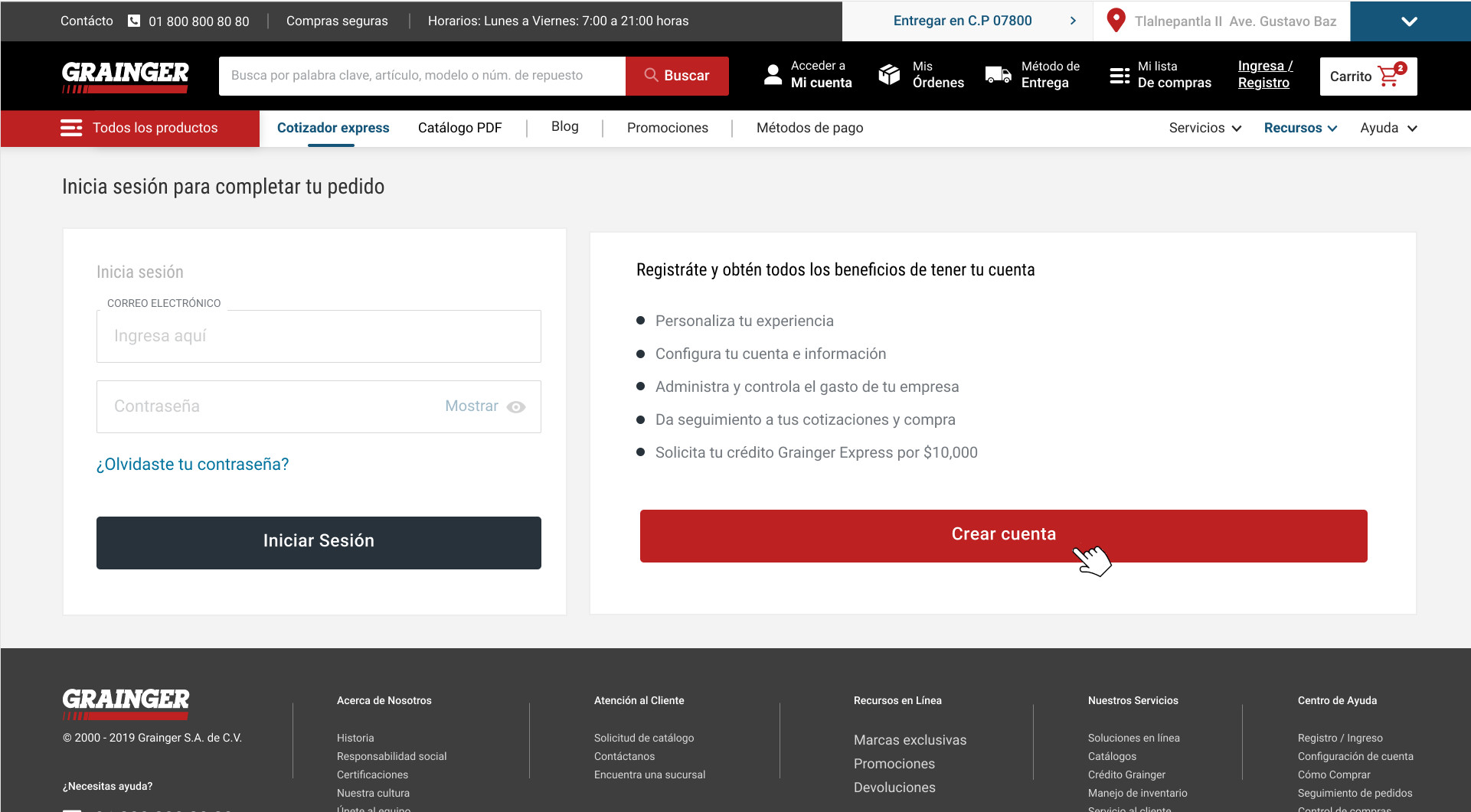Click the 01 800 800 80 80 phone number
The width and height of the screenshot is (1471, 812).
coord(199,21)
